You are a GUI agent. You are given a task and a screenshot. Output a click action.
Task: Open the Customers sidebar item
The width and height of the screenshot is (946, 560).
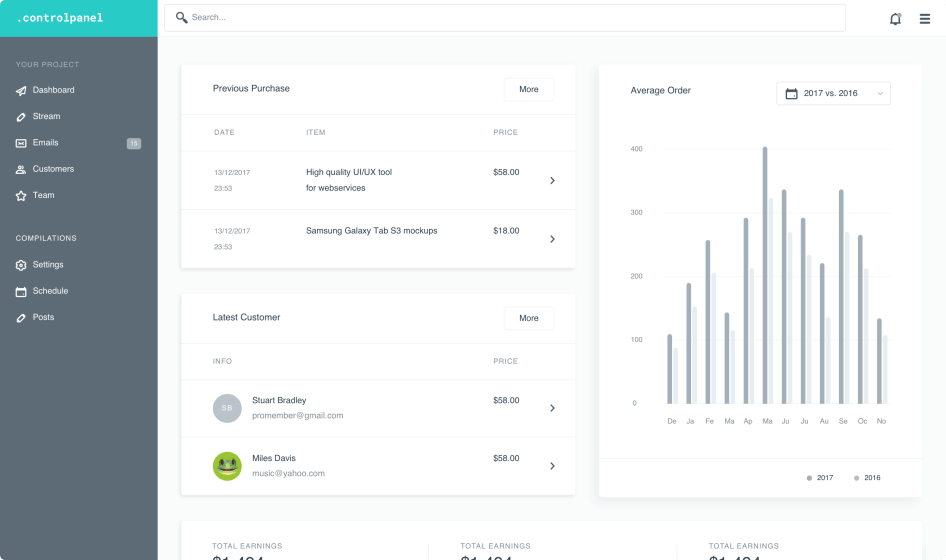53,169
